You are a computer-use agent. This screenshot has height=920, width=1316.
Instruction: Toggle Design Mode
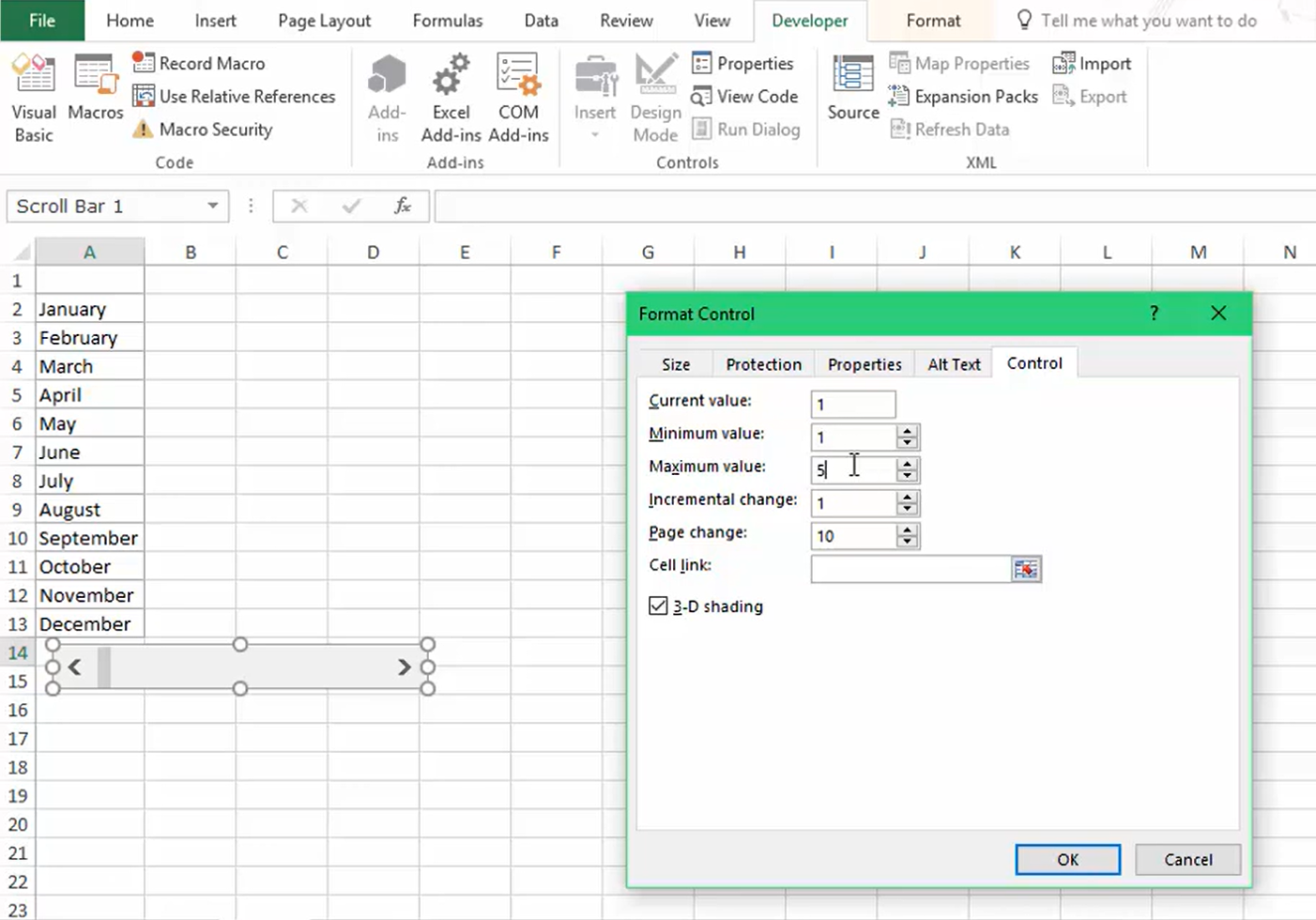click(655, 98)
